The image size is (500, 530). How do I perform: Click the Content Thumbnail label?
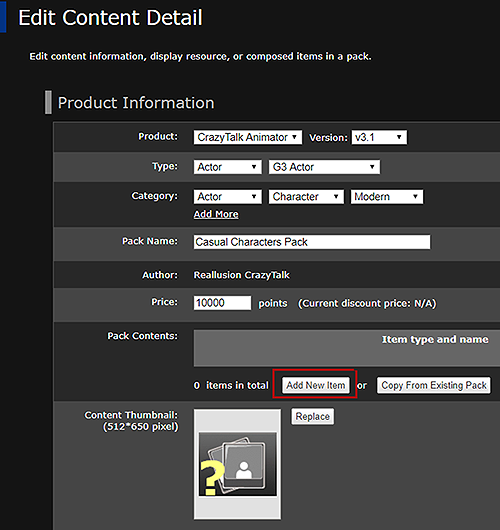click(x=132, y=421)
